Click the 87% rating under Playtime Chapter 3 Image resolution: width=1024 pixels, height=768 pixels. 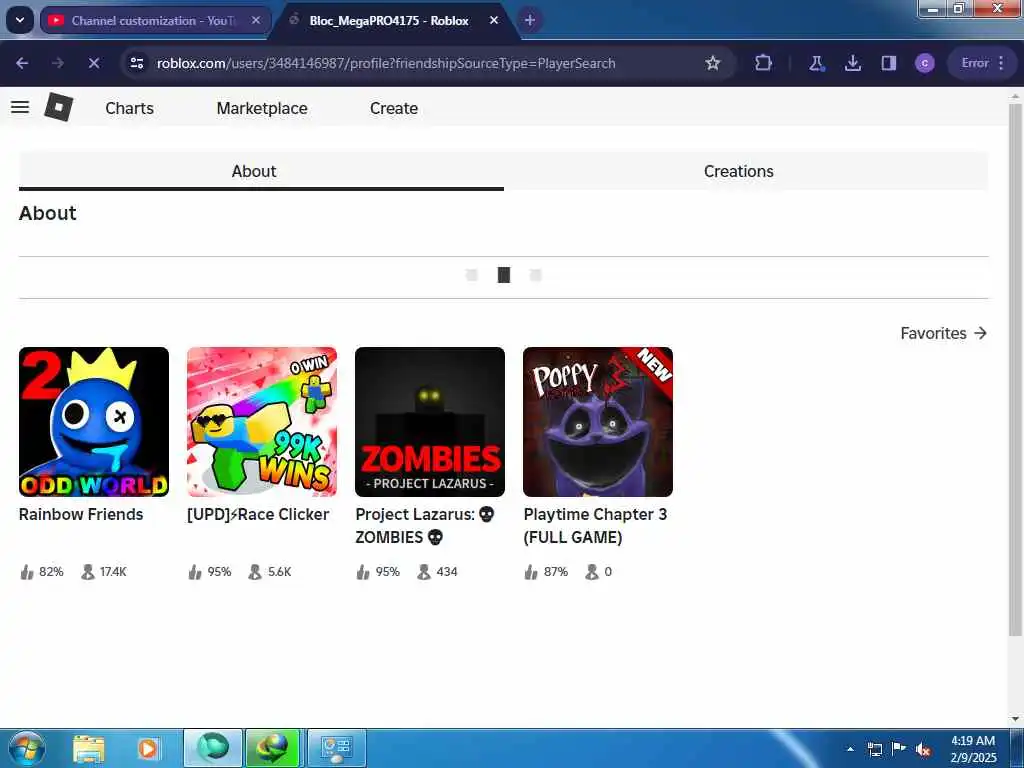click(547, 572)
